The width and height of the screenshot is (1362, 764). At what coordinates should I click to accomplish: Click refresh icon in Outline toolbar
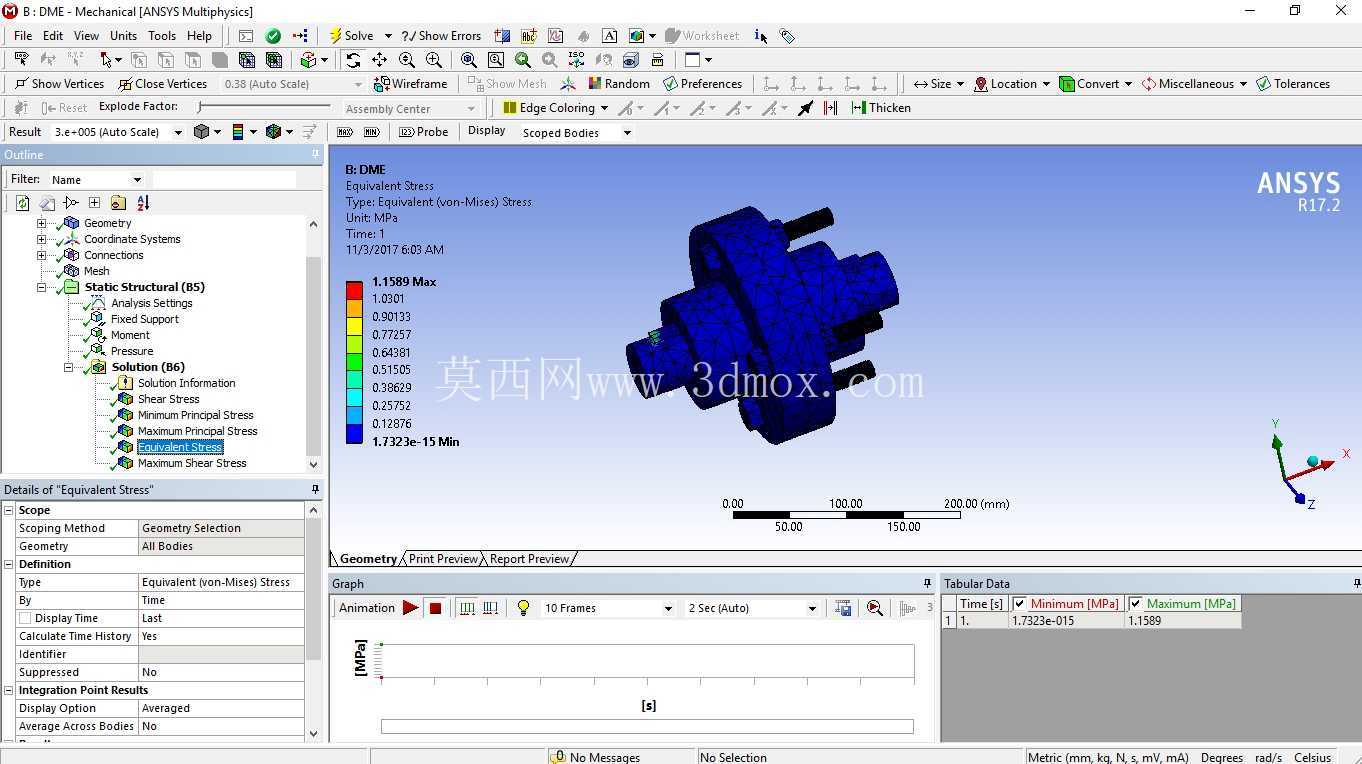[x=22, y=203]
